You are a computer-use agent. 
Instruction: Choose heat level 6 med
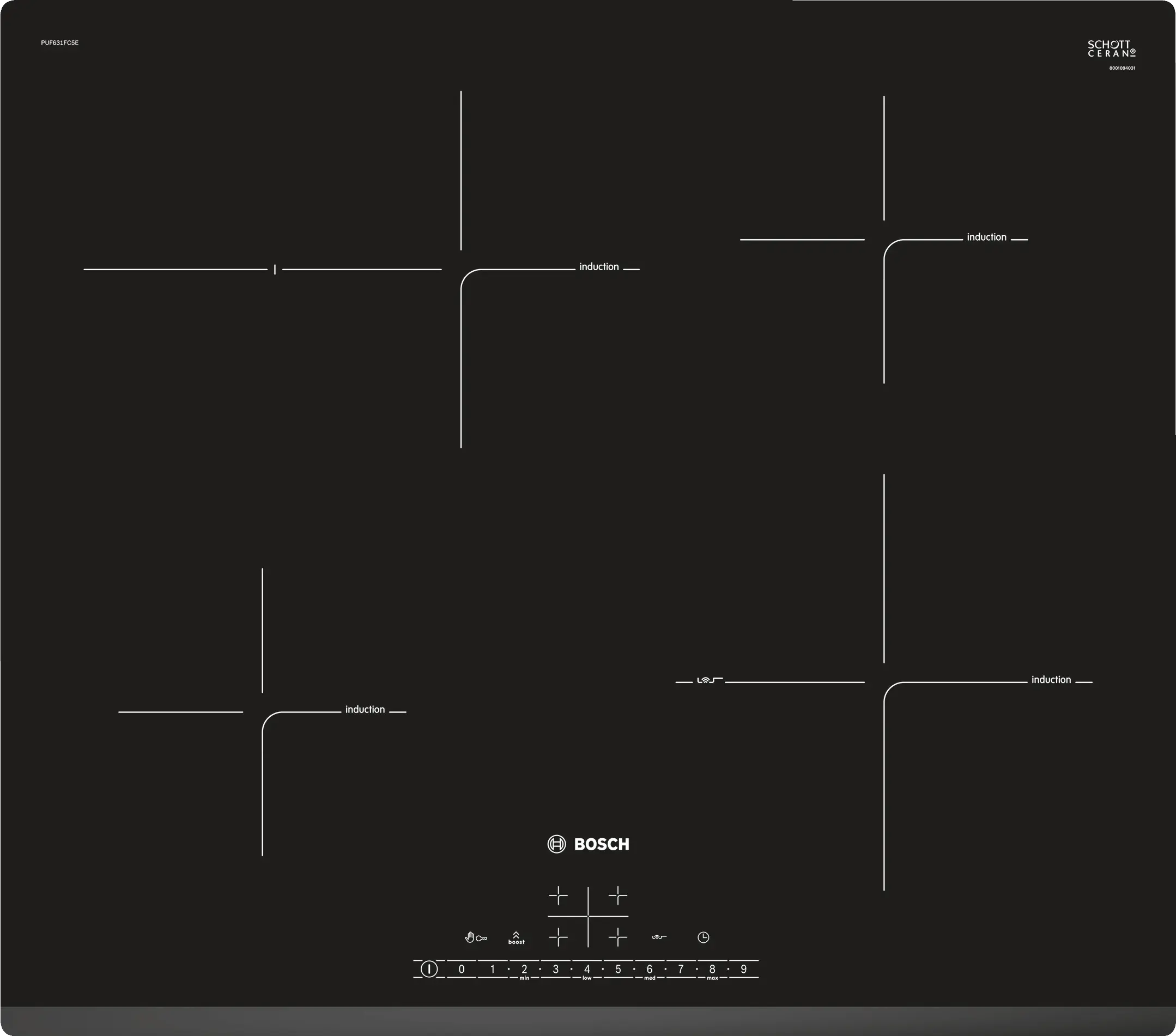click(x=650, y=970)
